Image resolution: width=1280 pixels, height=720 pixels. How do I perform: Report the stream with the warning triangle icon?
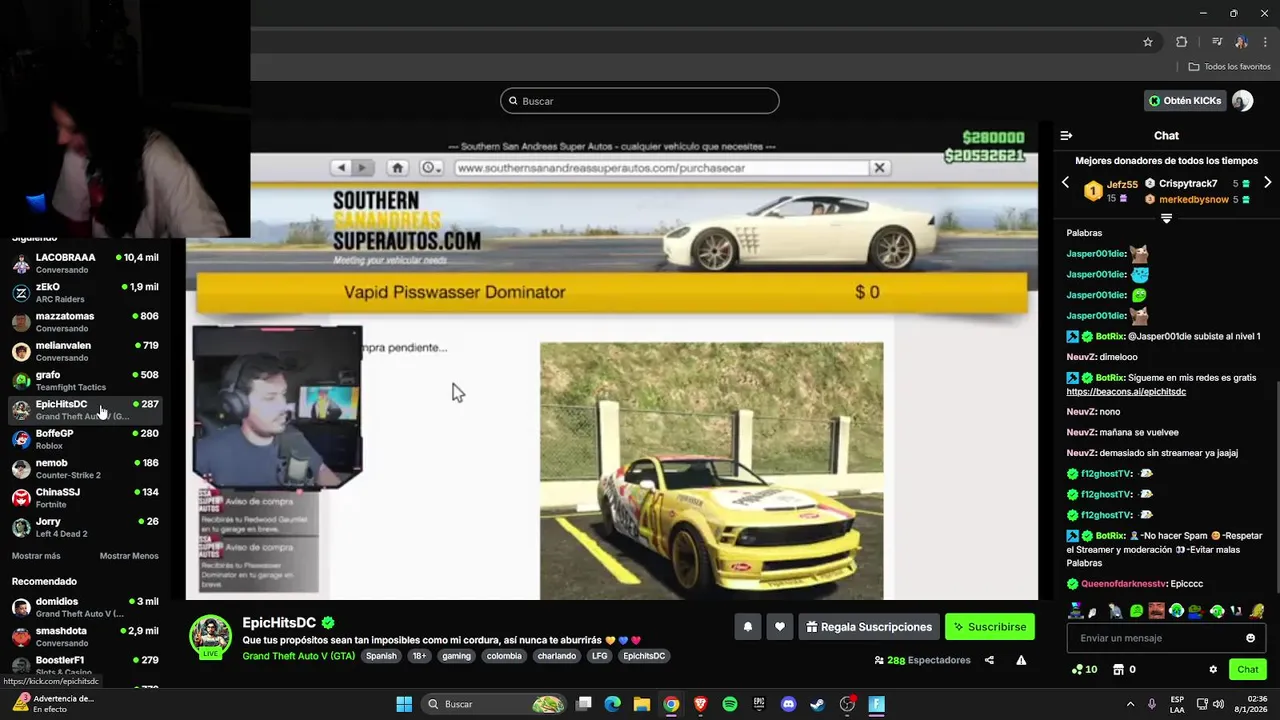tap(1021, 660)
